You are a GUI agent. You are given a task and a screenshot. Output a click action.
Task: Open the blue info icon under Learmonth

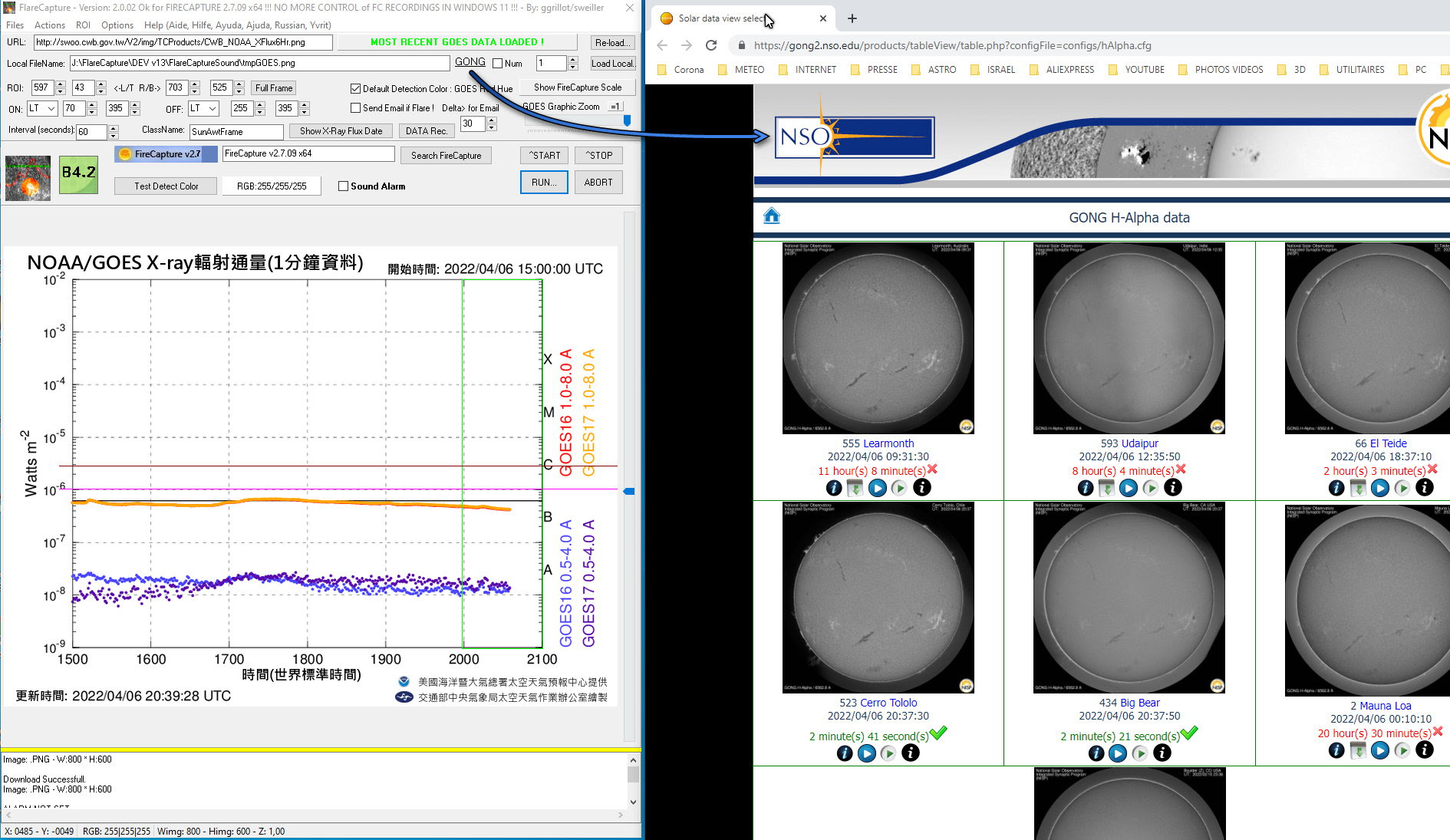[x=834, y=488]
